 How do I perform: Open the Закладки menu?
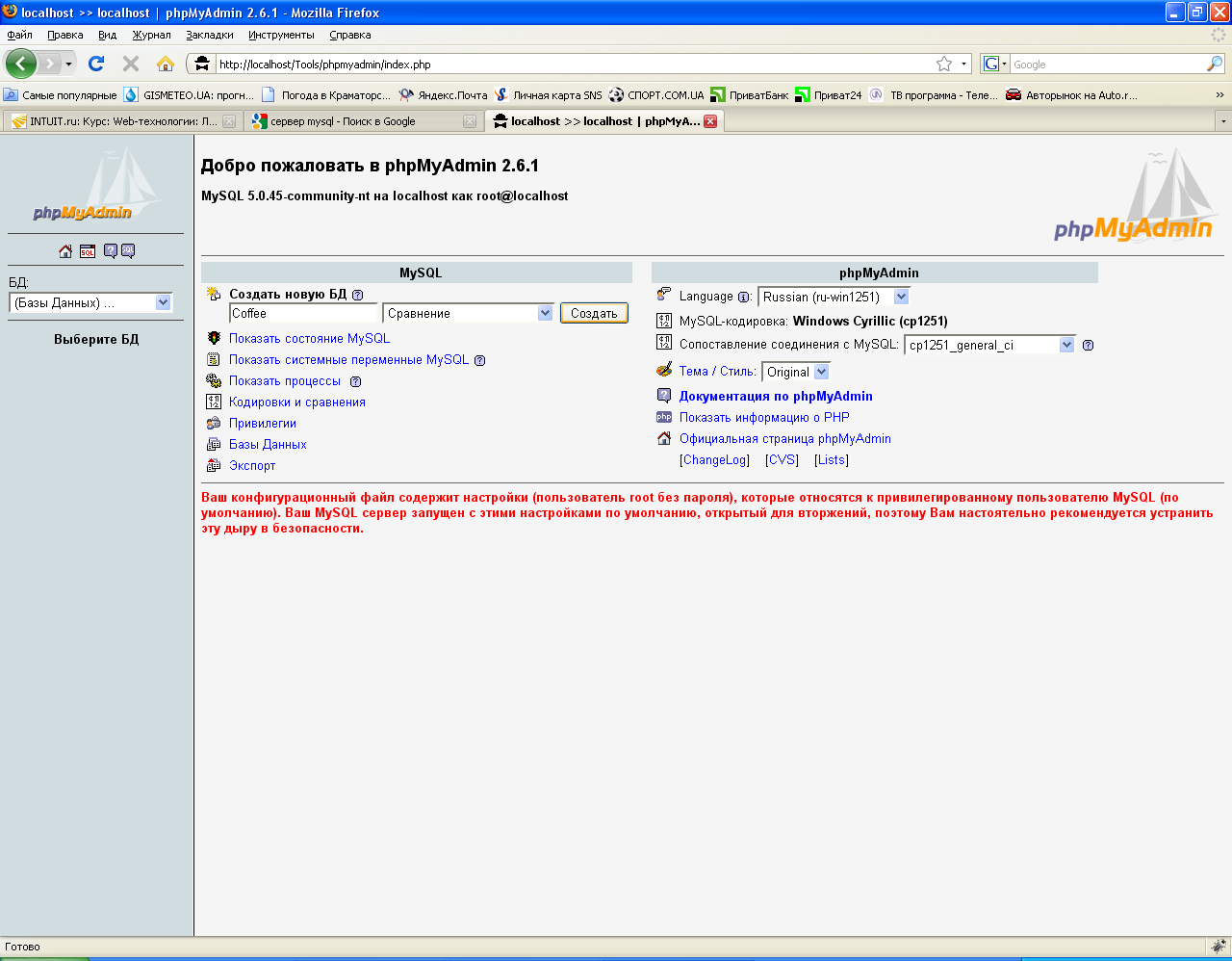[210, 35]
